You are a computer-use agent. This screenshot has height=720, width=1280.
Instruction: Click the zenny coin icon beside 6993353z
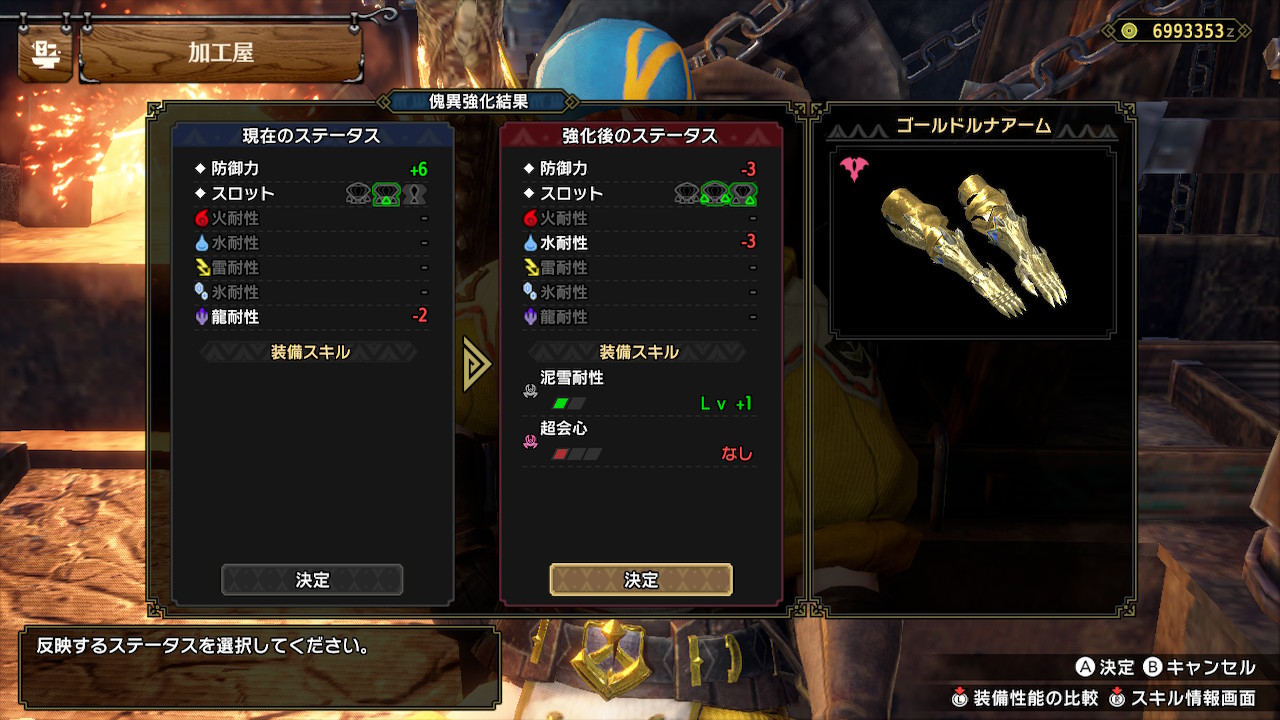click(x=1129, y=31)
